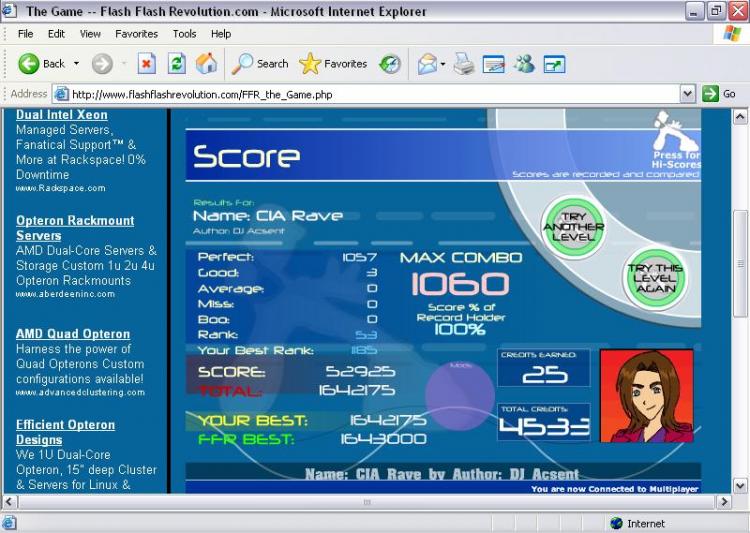The height and width of the screenshot is (533, 750).
Task: Click the Try Another Level button
Action: (x=574, y=227)
